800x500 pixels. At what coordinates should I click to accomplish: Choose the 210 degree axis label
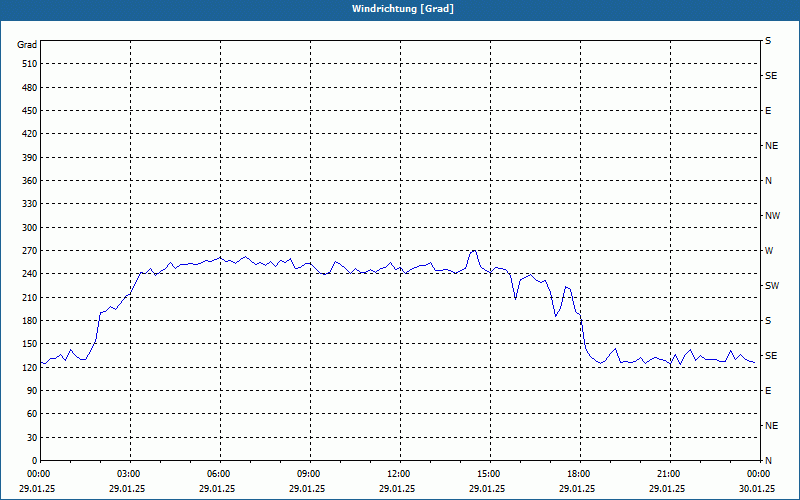(30, 297)
